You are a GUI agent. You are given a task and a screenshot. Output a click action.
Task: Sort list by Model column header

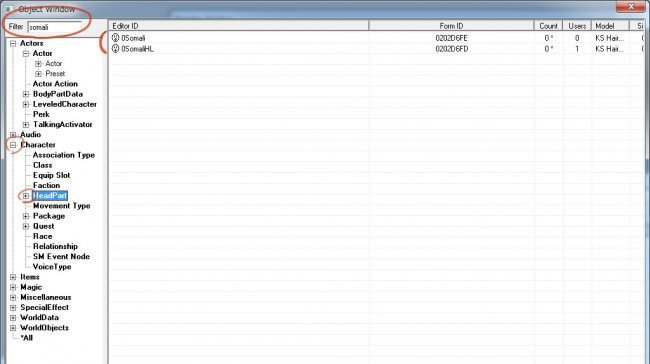pos(610,26)
